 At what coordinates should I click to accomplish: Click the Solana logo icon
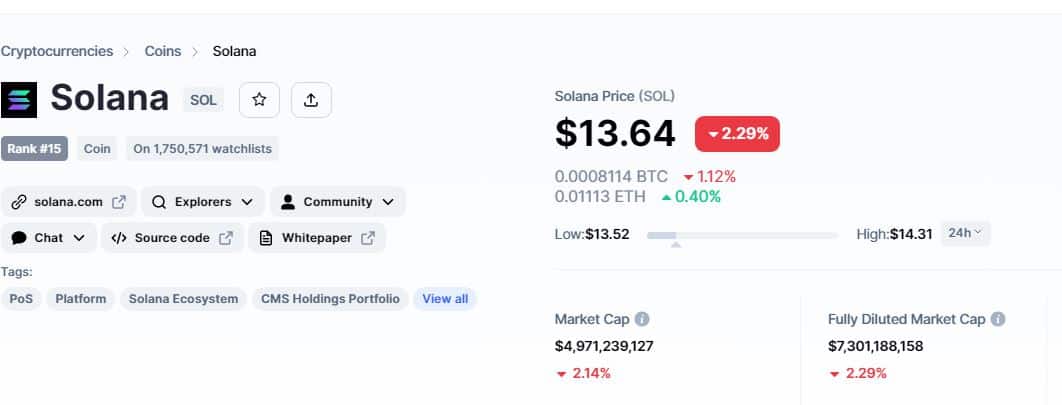tap(19, 100)
